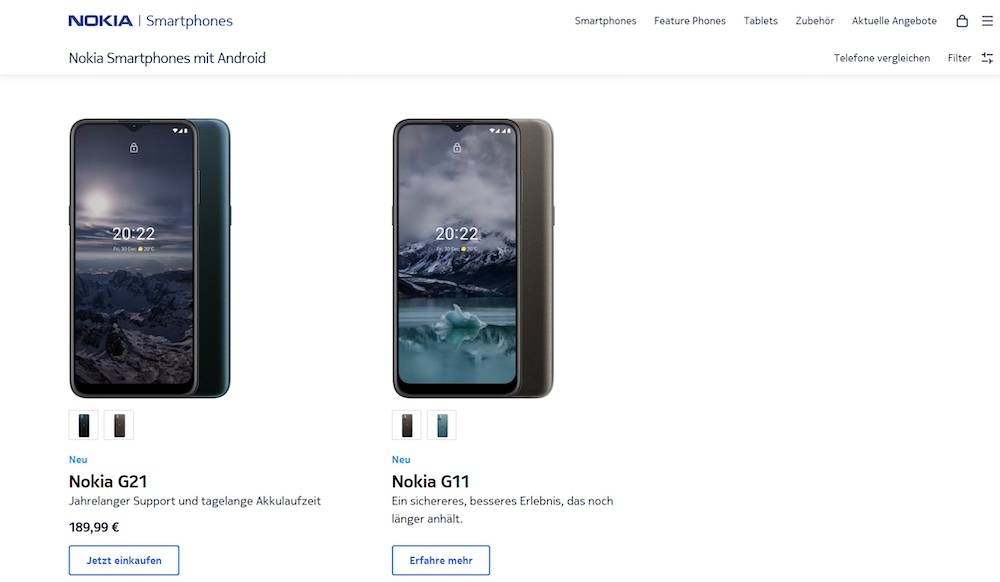Click the Nokia G21 product title
The image size is (1000, 582).
pos(108,482)
